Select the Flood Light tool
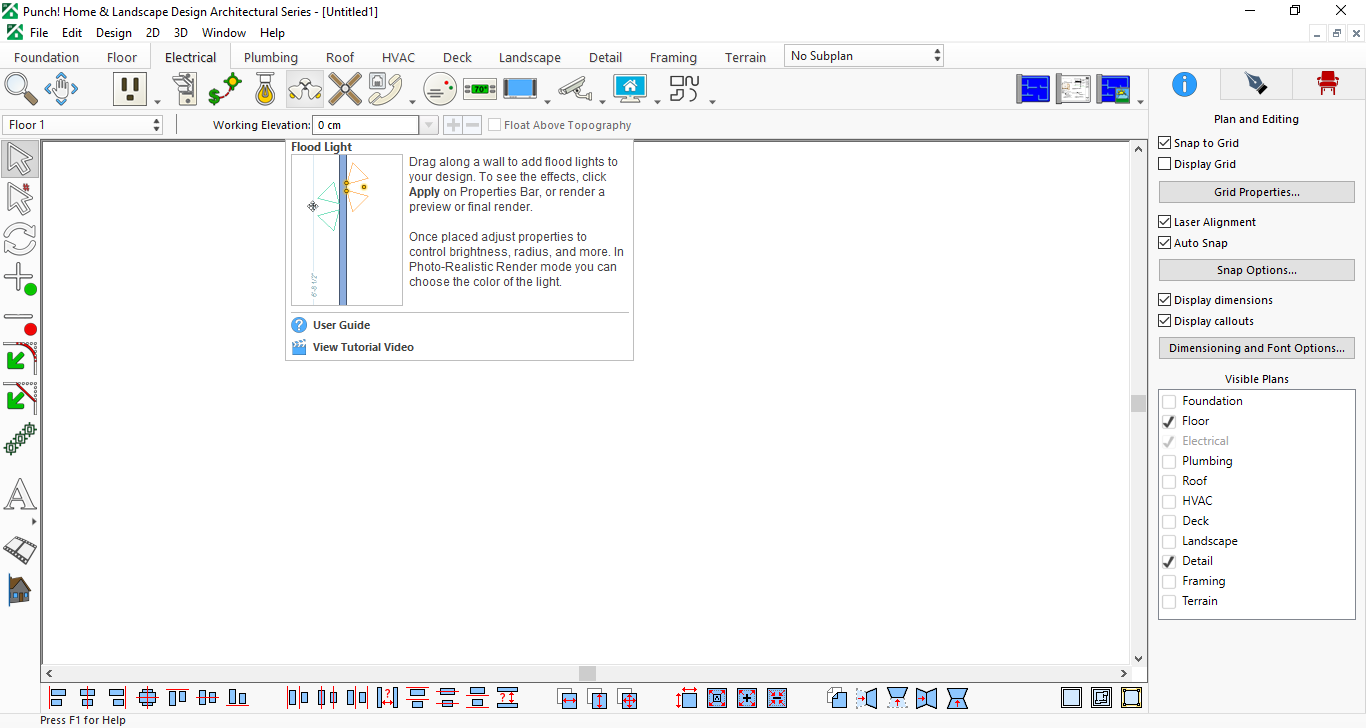This screenshot has height=728, width=1366. click(304, 89)
